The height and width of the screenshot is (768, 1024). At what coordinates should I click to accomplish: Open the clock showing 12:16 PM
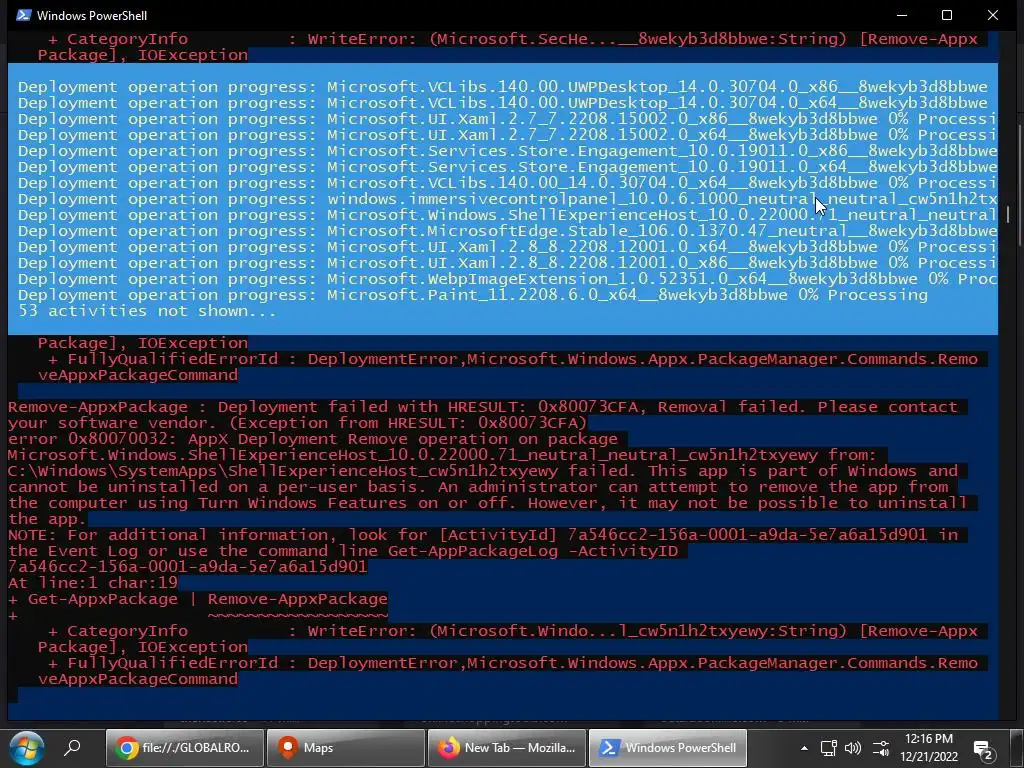point(929,748)
